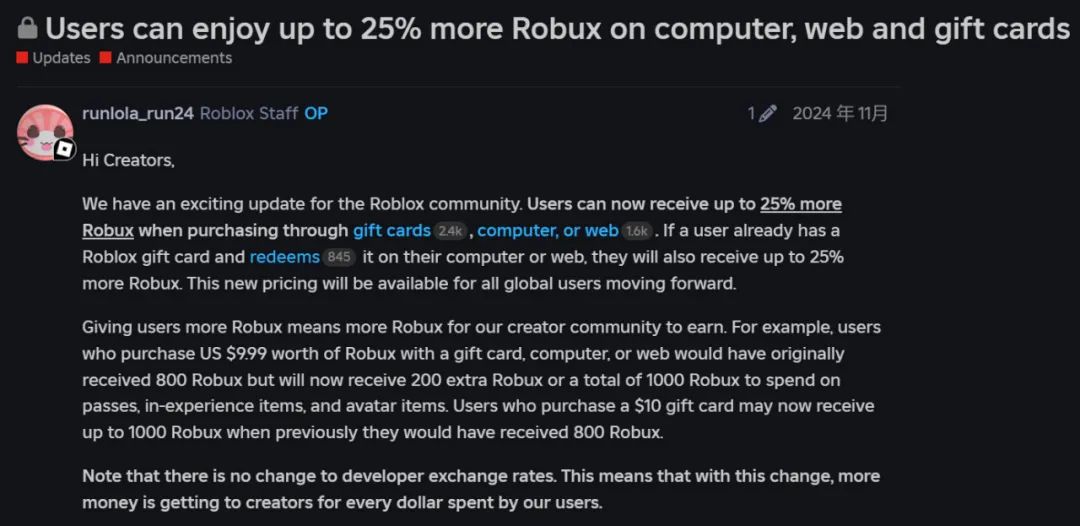Click the locked topic padlock icon
The width and height of the screenshot is (1080, 526).
pos(28,29)
